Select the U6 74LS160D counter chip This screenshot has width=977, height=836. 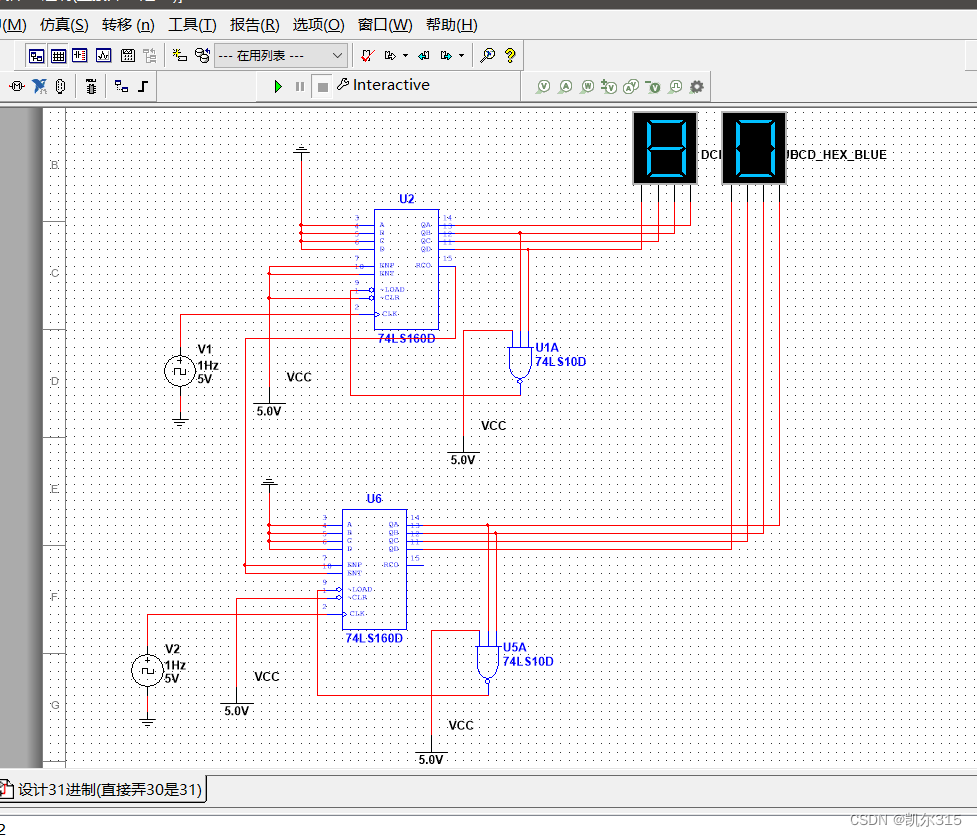(374, 569)
